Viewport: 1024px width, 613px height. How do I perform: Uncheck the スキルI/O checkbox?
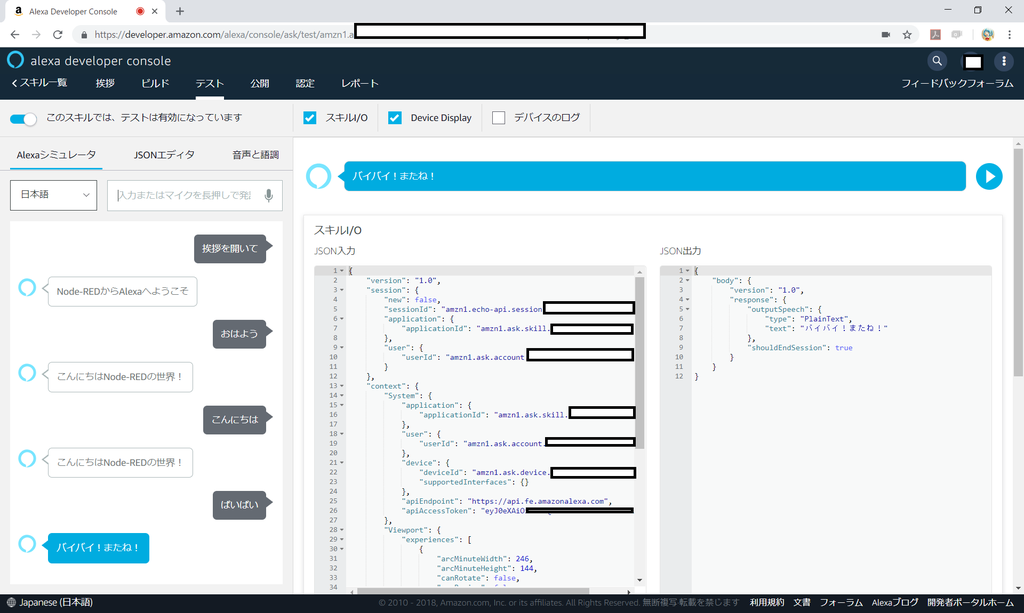[x=310, y=118]
